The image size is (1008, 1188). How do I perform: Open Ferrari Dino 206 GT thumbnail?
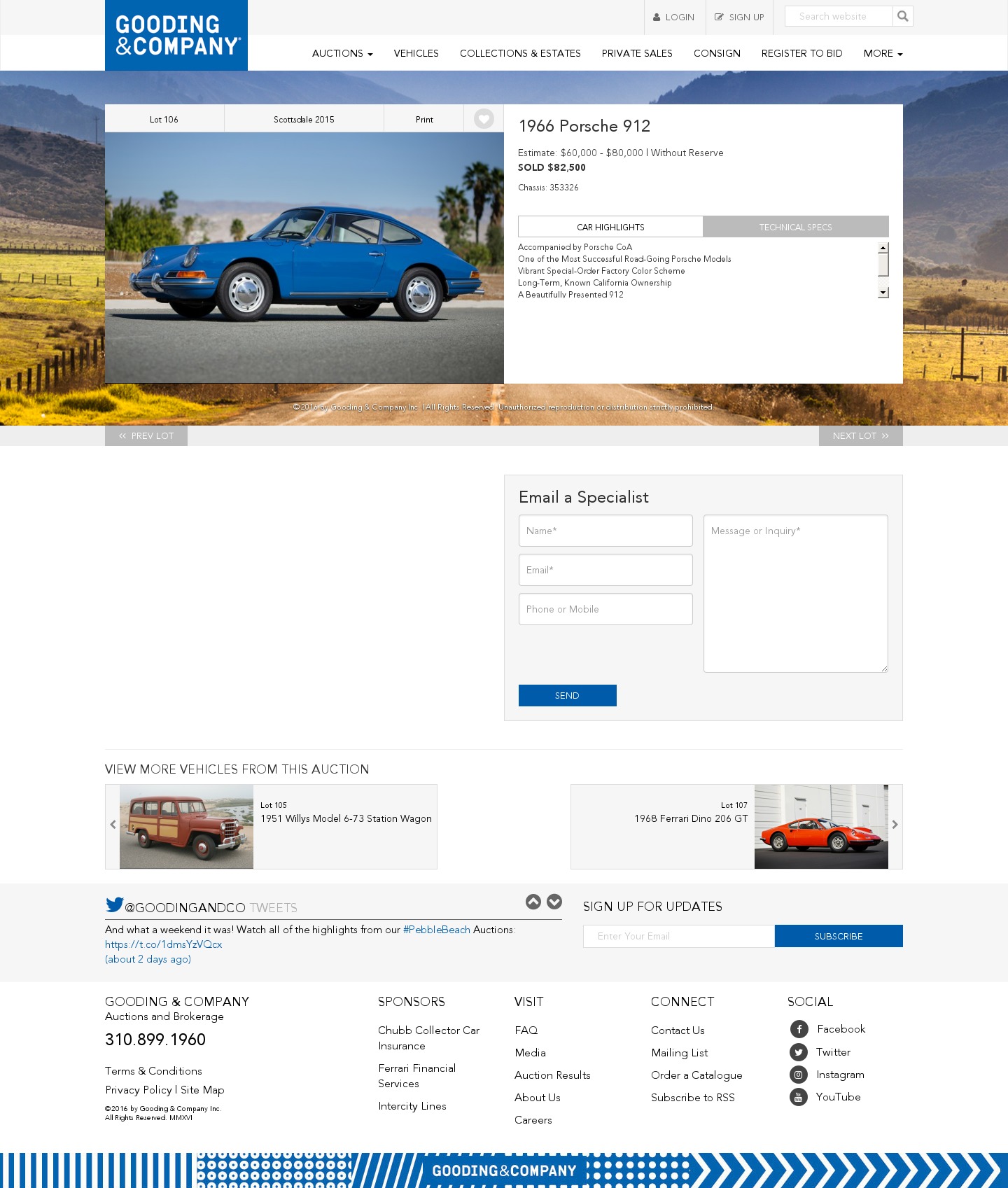pos(821,827)
